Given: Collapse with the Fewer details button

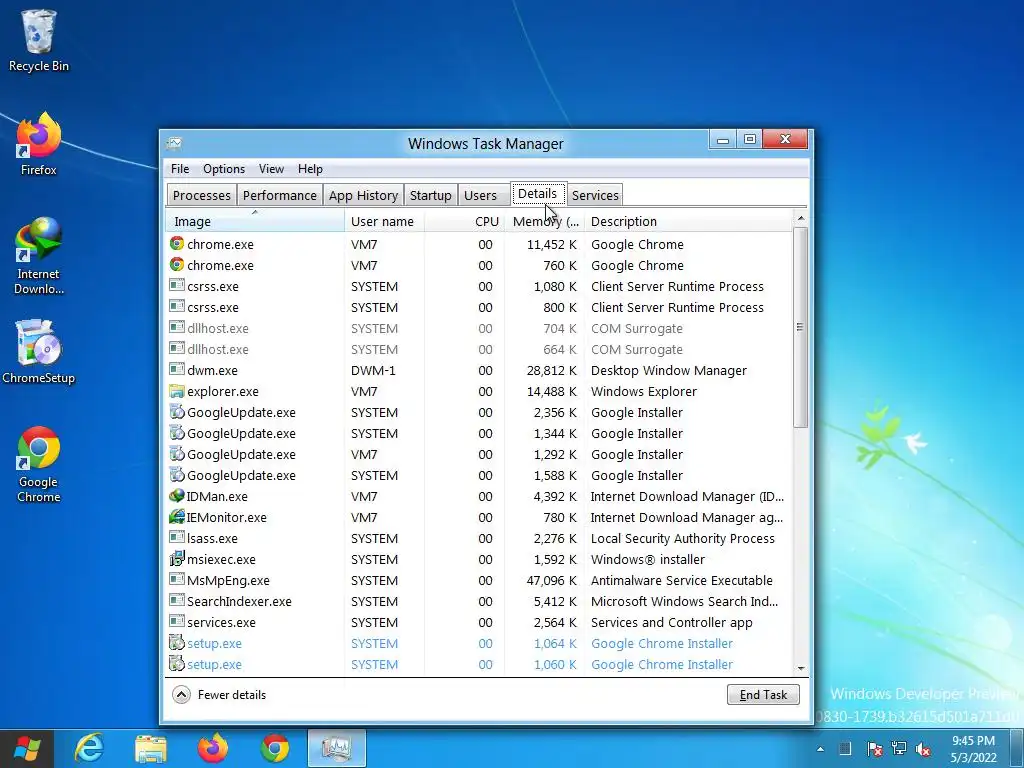Looking at the screenshot, I should 219,694.
